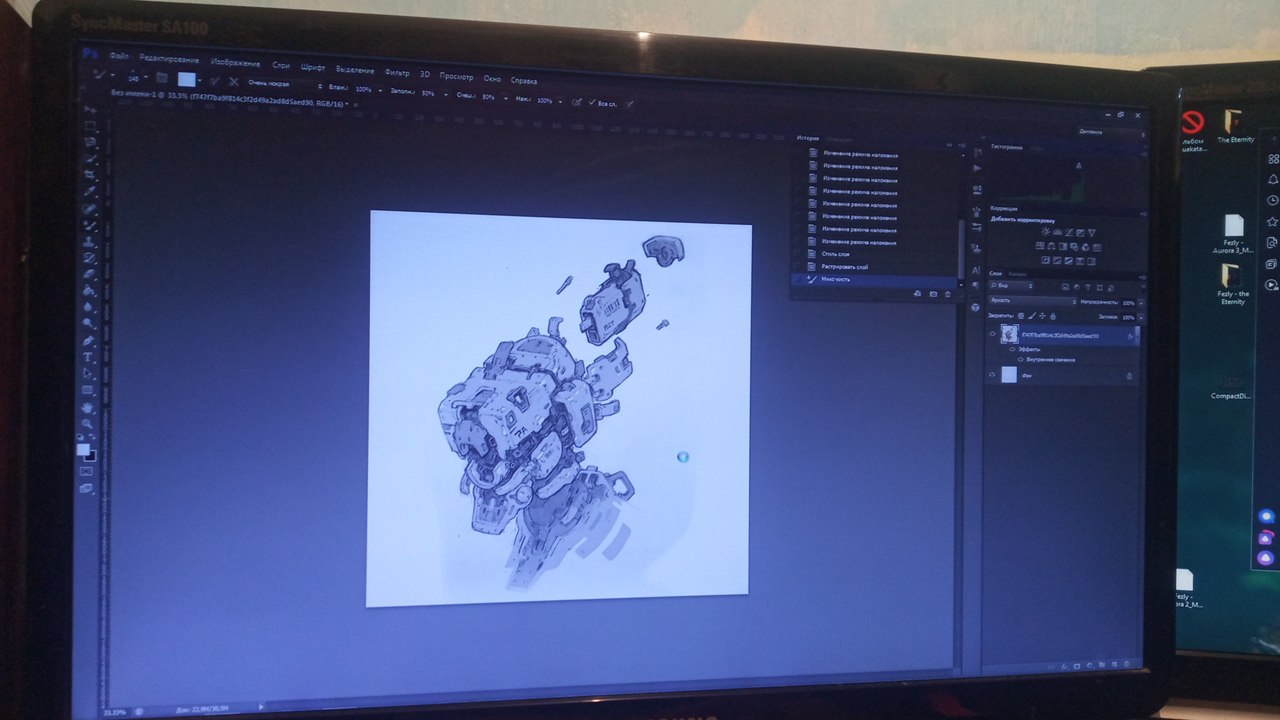
Task: Toggle lock position move icon
Action: pyautogui.click(x=1042, y=316)
